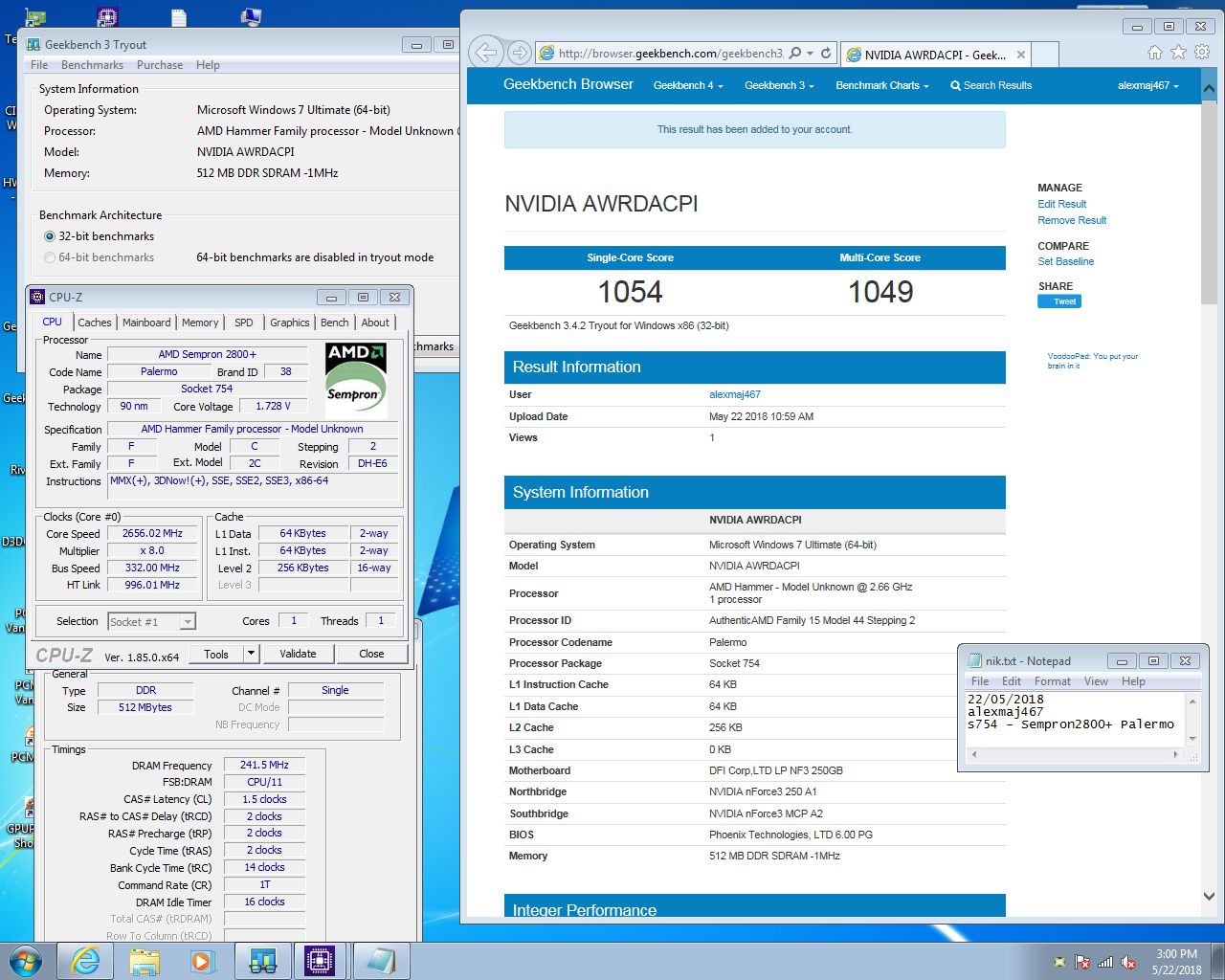Open a new blank browser tab
Image resolution: width=1225 pixels, height=980 pixels.
click(x=1045, y=55)
